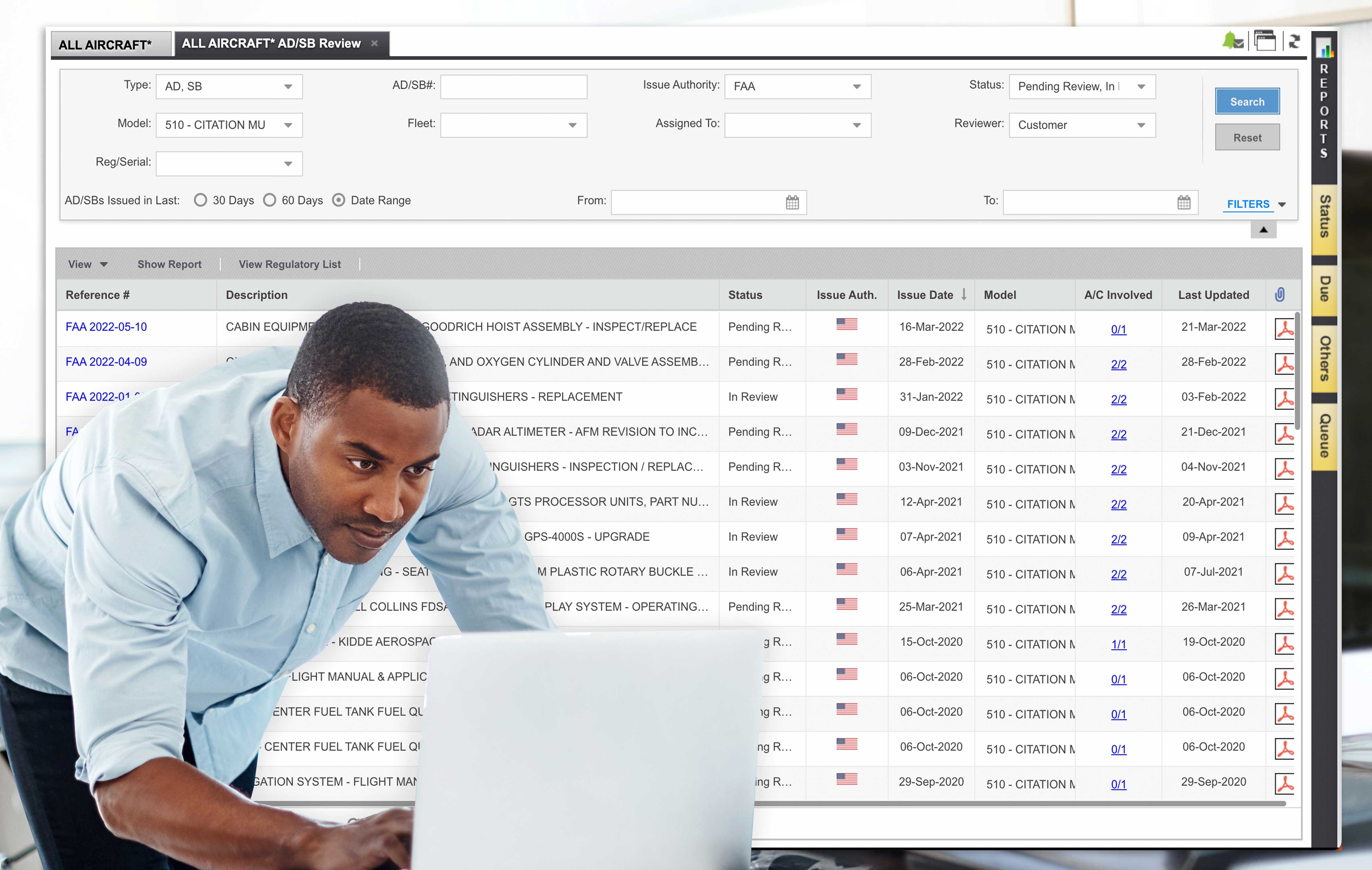Screen dimensions: 1372x870
Task: Select the Date Range radio button
Action: coord(339,200)
